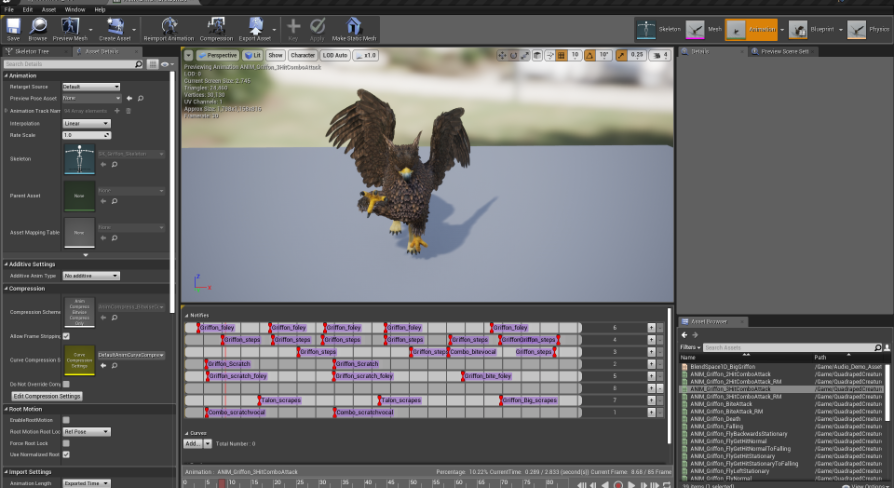Toggle the Force Root Lock checkbox

click(x=66, y=443)
